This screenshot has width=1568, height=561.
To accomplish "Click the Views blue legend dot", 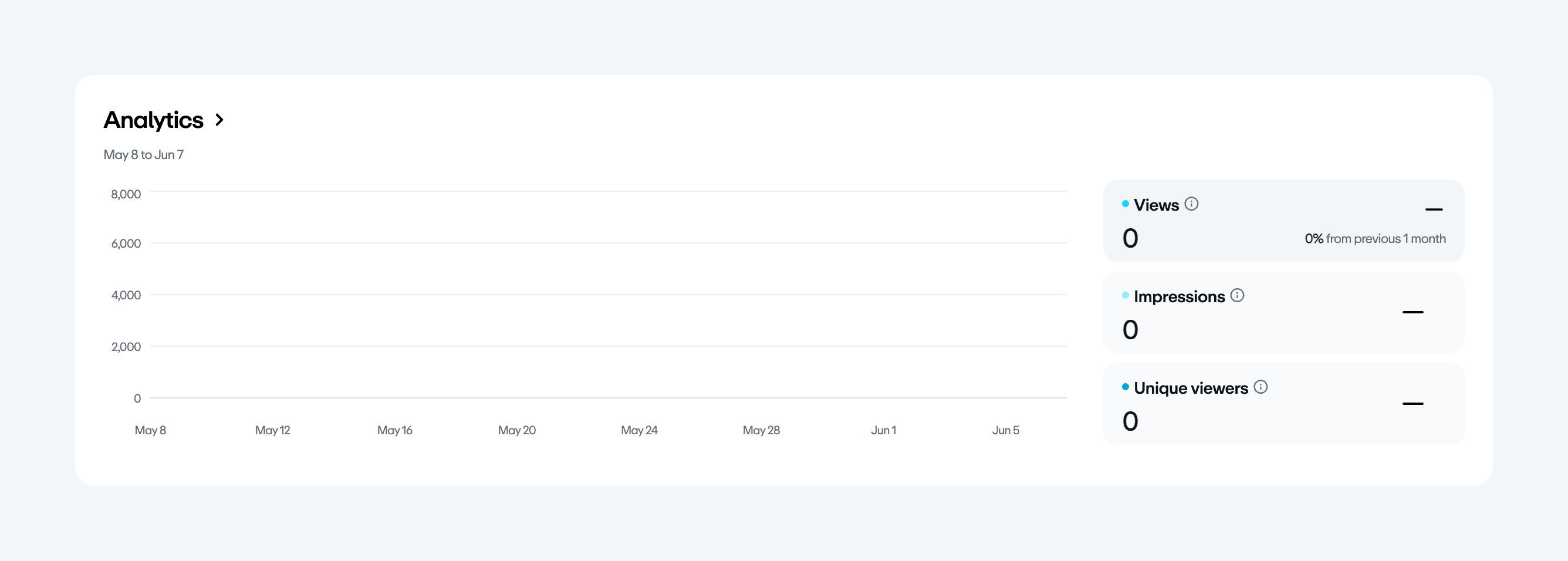I will pos(1126,204).
